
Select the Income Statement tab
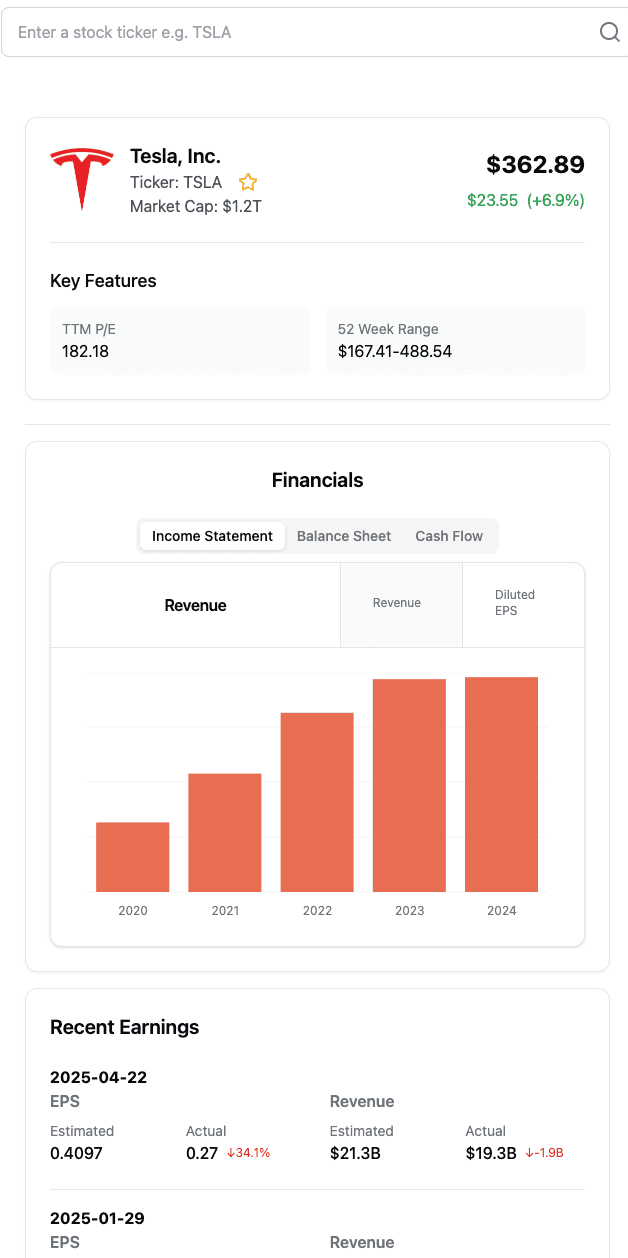[x=212, y=536]
